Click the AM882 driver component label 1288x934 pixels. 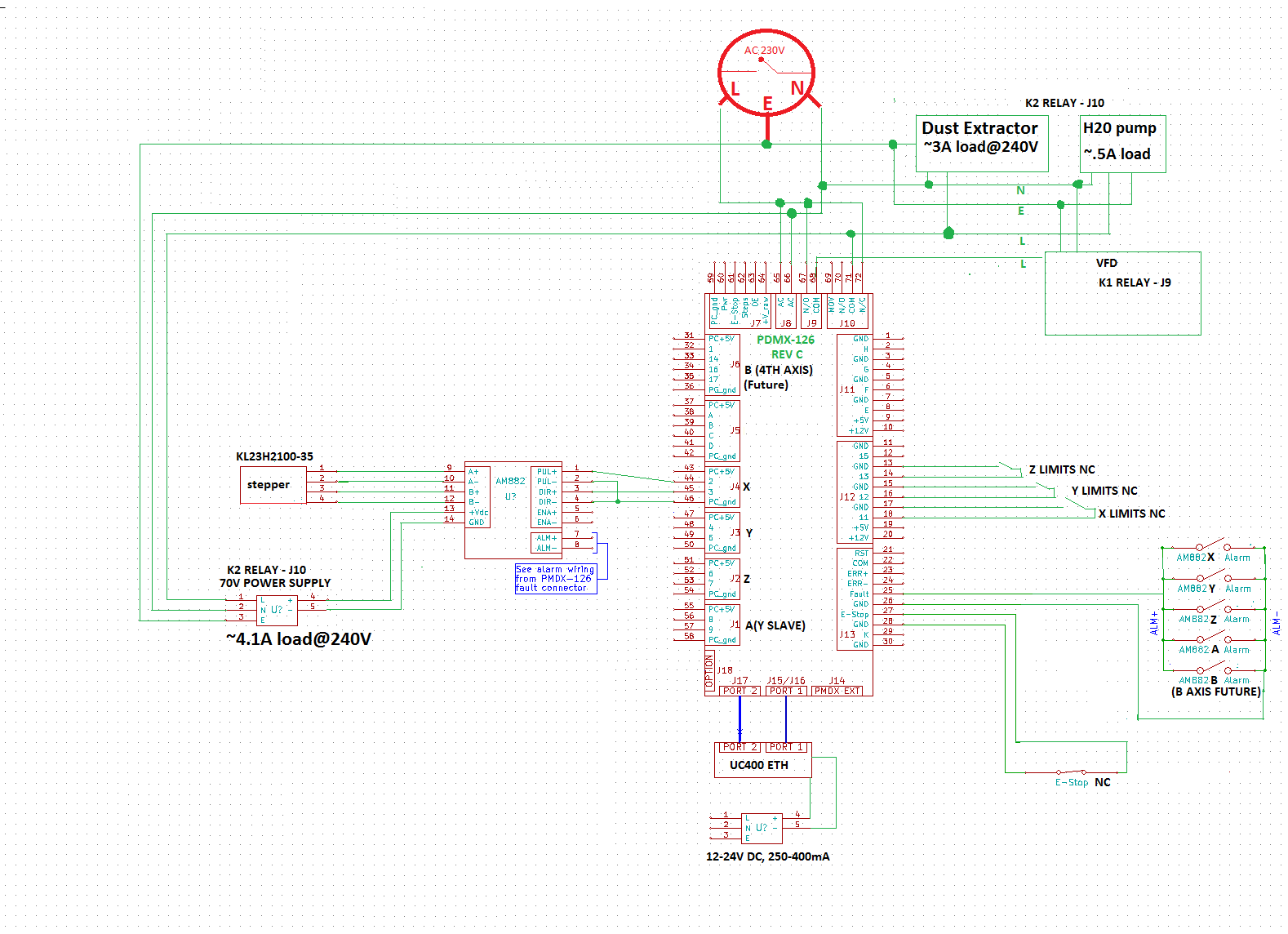tap(510, 482)
